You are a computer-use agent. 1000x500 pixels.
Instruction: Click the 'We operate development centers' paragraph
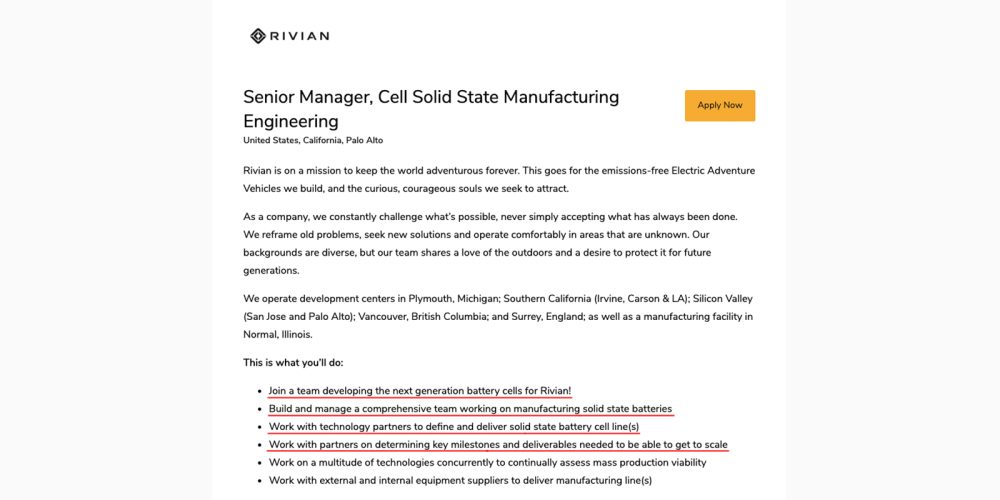coord(497,316)
